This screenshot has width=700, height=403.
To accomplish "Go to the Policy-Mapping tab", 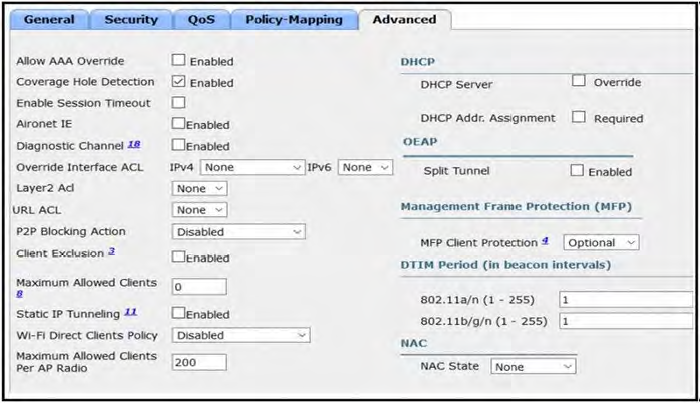I will pyautogui.click(x=292, y=19).
